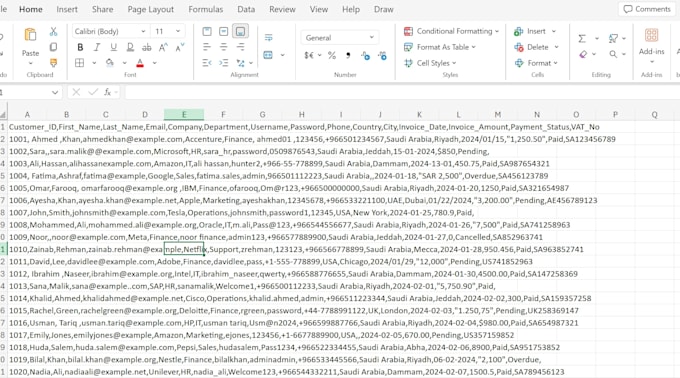The height and width of the screenshot is (378, 680).
Task: Increase indent
Action: [x=223, y=63]
